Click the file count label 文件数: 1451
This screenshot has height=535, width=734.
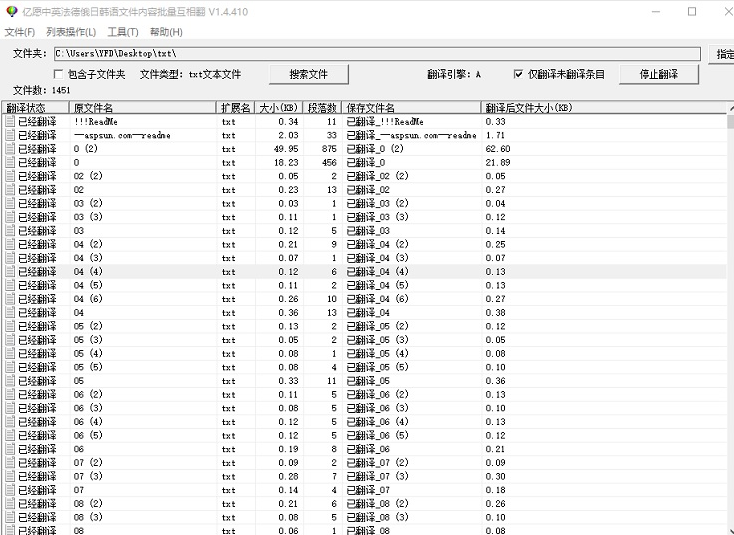coord(42,90)
